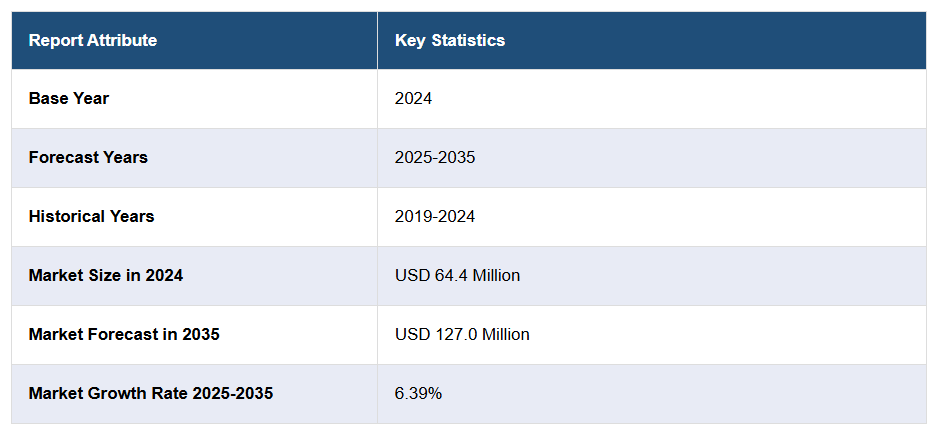Select the base year value 2024
This screenshot has height=428, width=927.
(x=413, y=99)
